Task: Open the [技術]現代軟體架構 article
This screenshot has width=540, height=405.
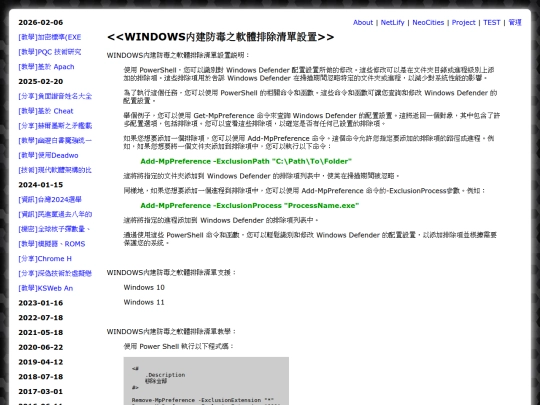Action: click(55, 170)
